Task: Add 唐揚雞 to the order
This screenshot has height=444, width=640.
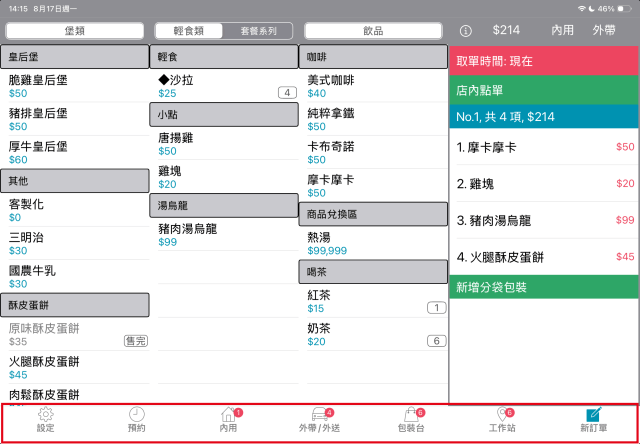Action: (x=224, y=144)
